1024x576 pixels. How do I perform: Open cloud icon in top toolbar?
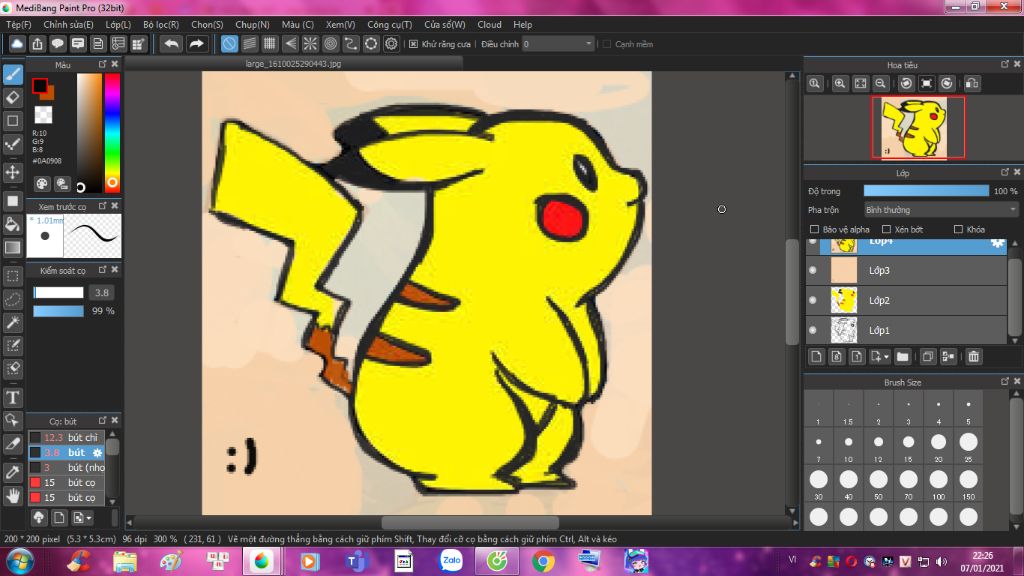17,44
